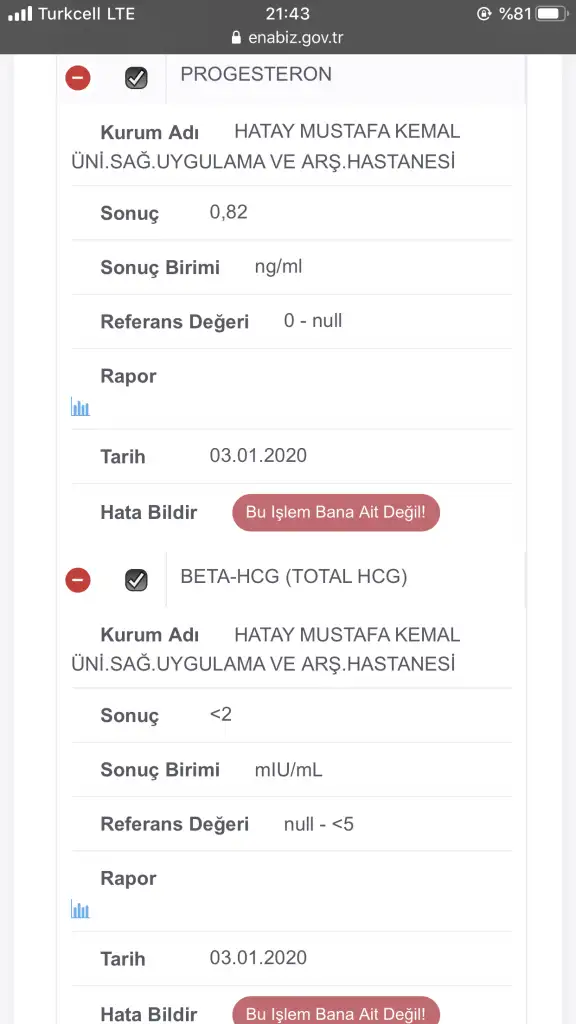Image resolution: width=576 pixels, height=1024 pixels.
Task: Select the PROGESTERON test title
Action: [256, 74]
